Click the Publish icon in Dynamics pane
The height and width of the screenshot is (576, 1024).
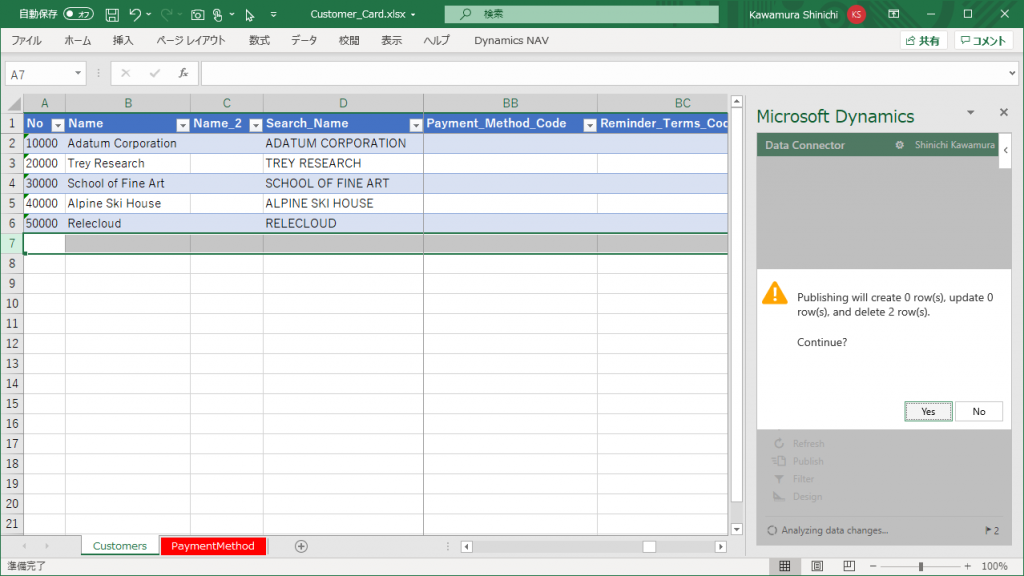[x=778, y=461]
